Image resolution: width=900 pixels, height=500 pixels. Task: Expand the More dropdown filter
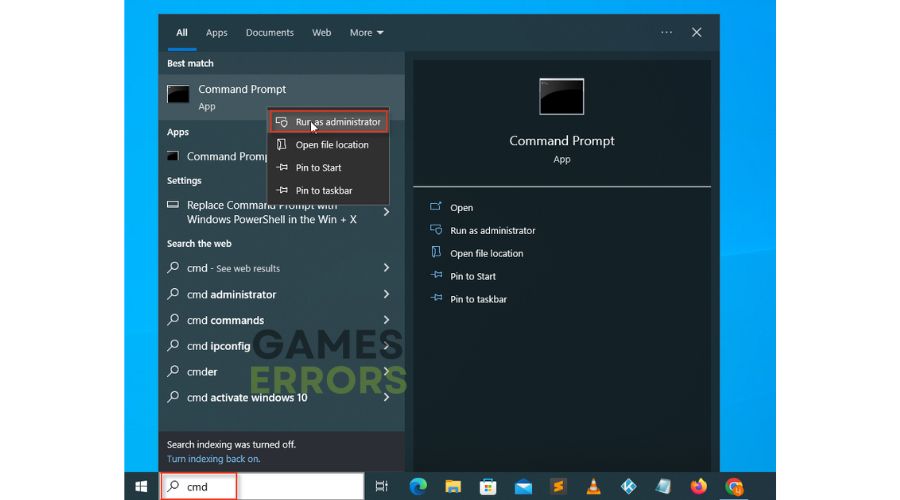(366, 33)
